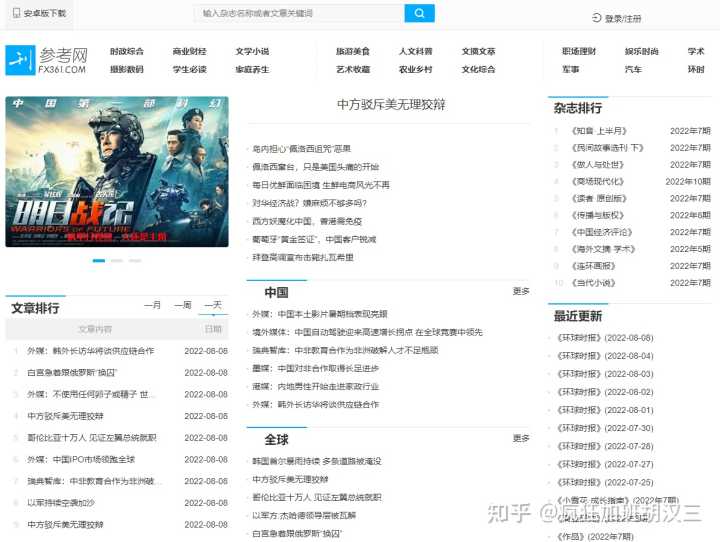This screenshot has width=720, height=542.
Task: Open 《环球时报》(2022-07-30) in recent updates
Action: (605, 429)
